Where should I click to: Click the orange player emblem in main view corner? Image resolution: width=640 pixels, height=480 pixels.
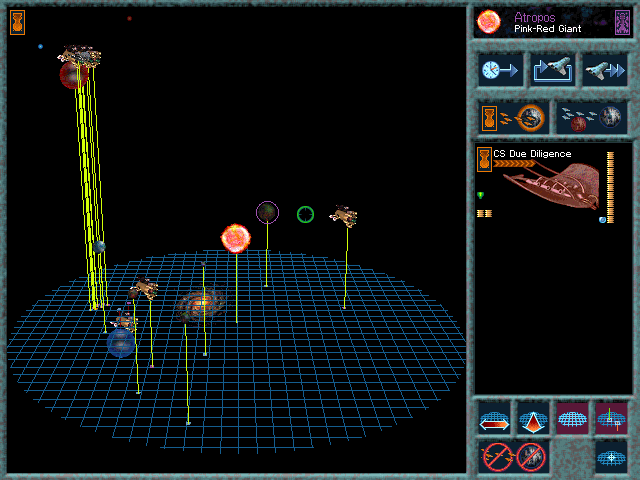(x=18, y=22)
